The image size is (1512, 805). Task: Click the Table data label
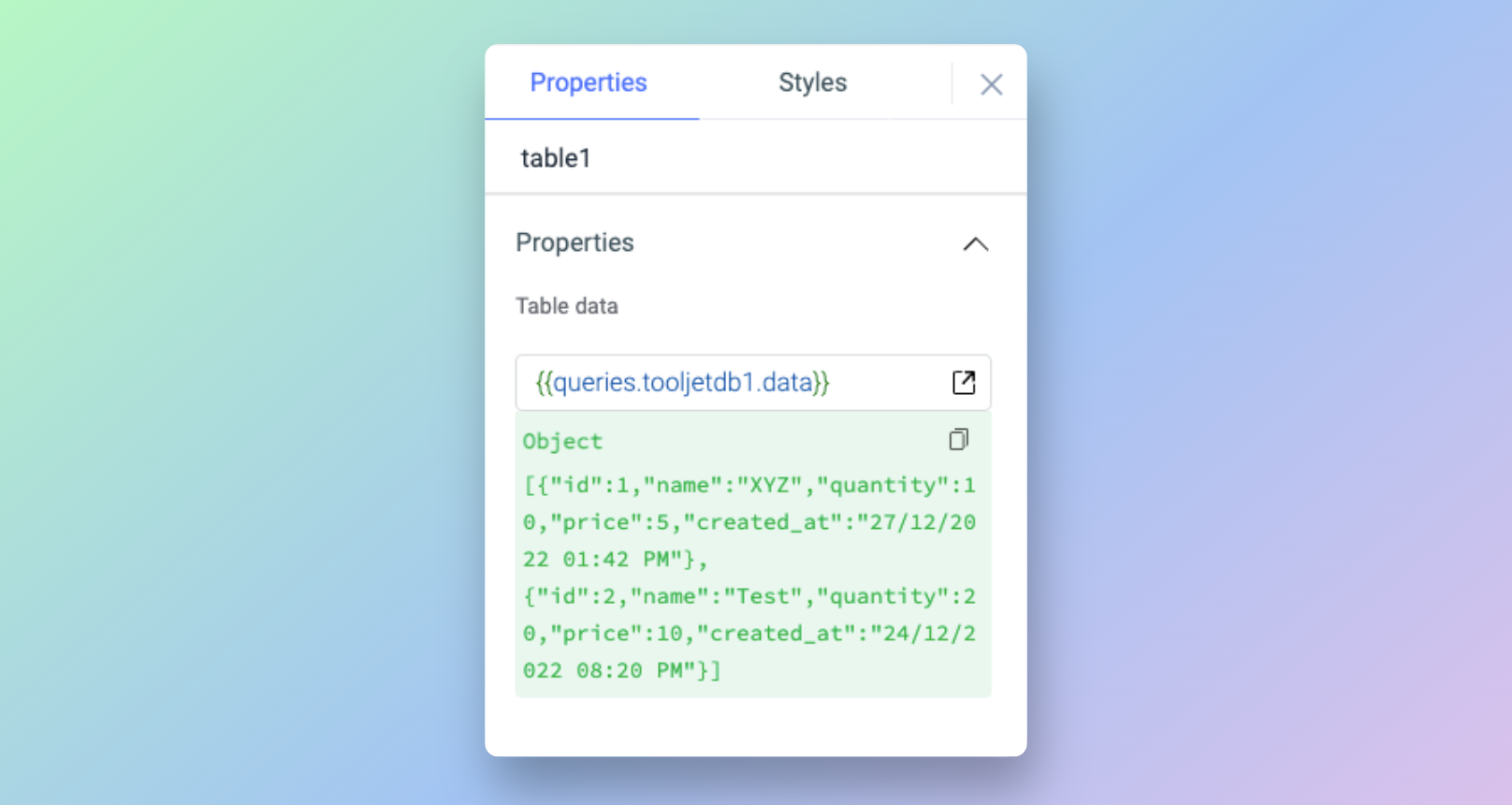566,306
